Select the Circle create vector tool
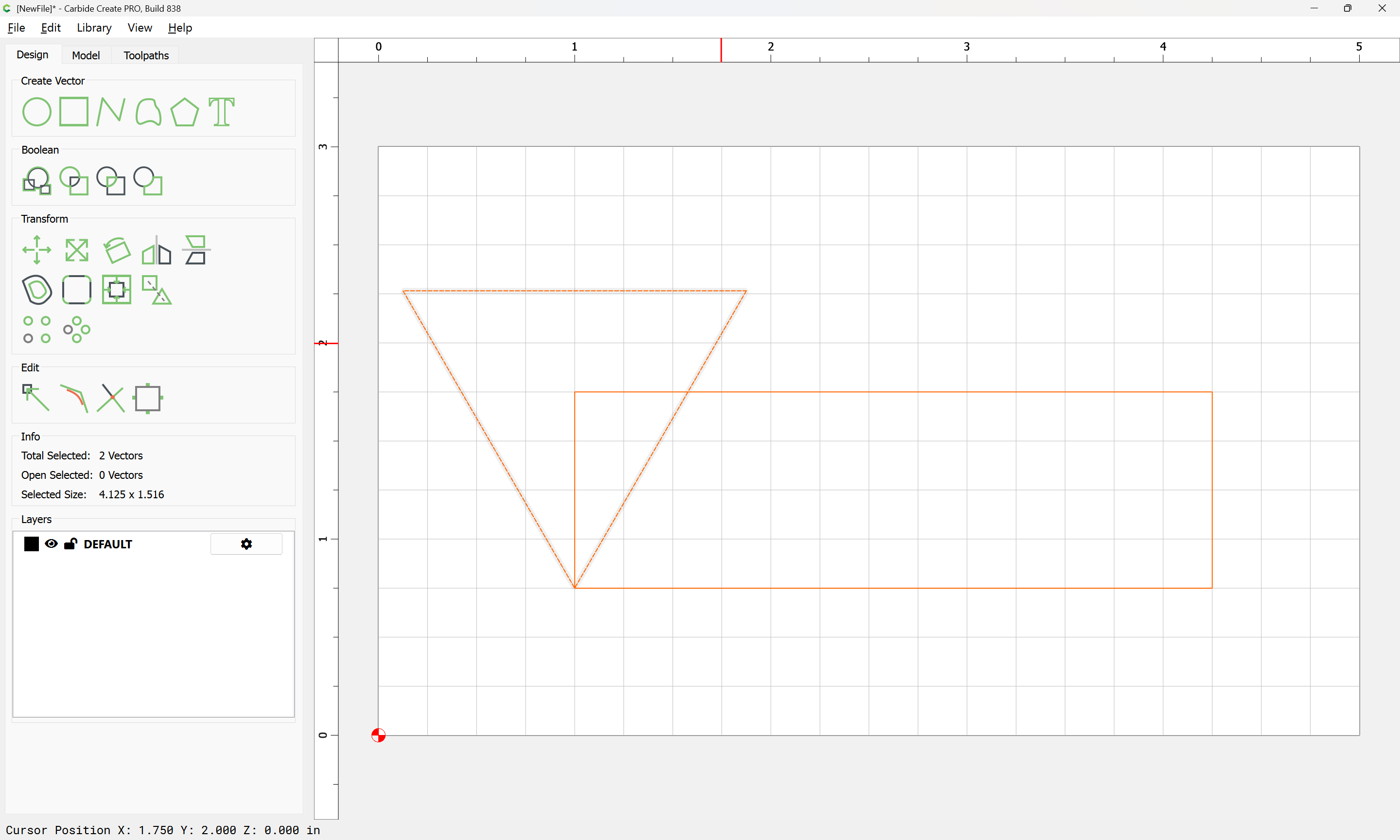The image size is (1400, 840). (37, 111)
